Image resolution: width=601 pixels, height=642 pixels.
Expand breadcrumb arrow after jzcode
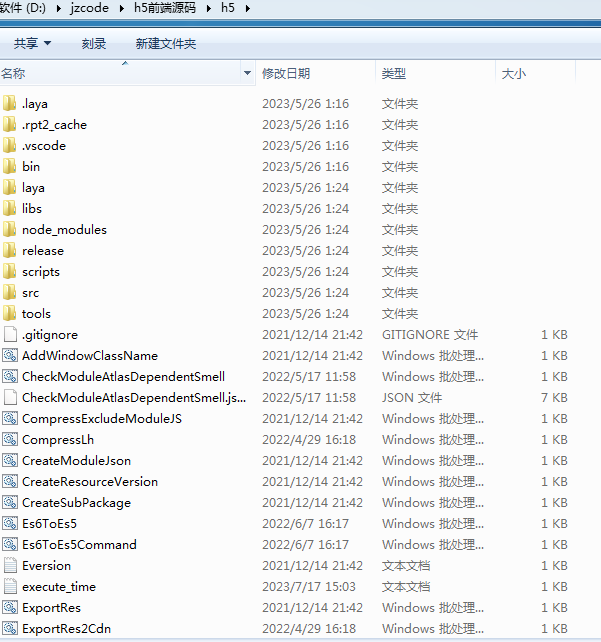[122, 8]
